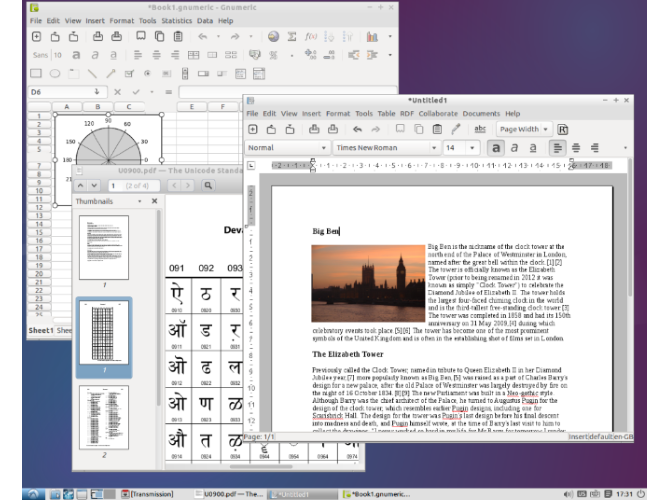Open Gnumeric Format menu

(122, 21)
